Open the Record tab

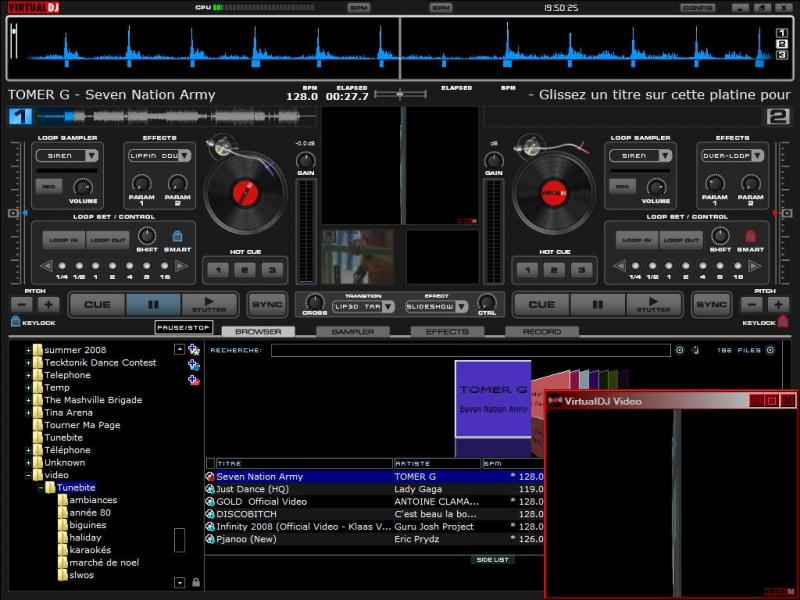(x=541, y=331)
